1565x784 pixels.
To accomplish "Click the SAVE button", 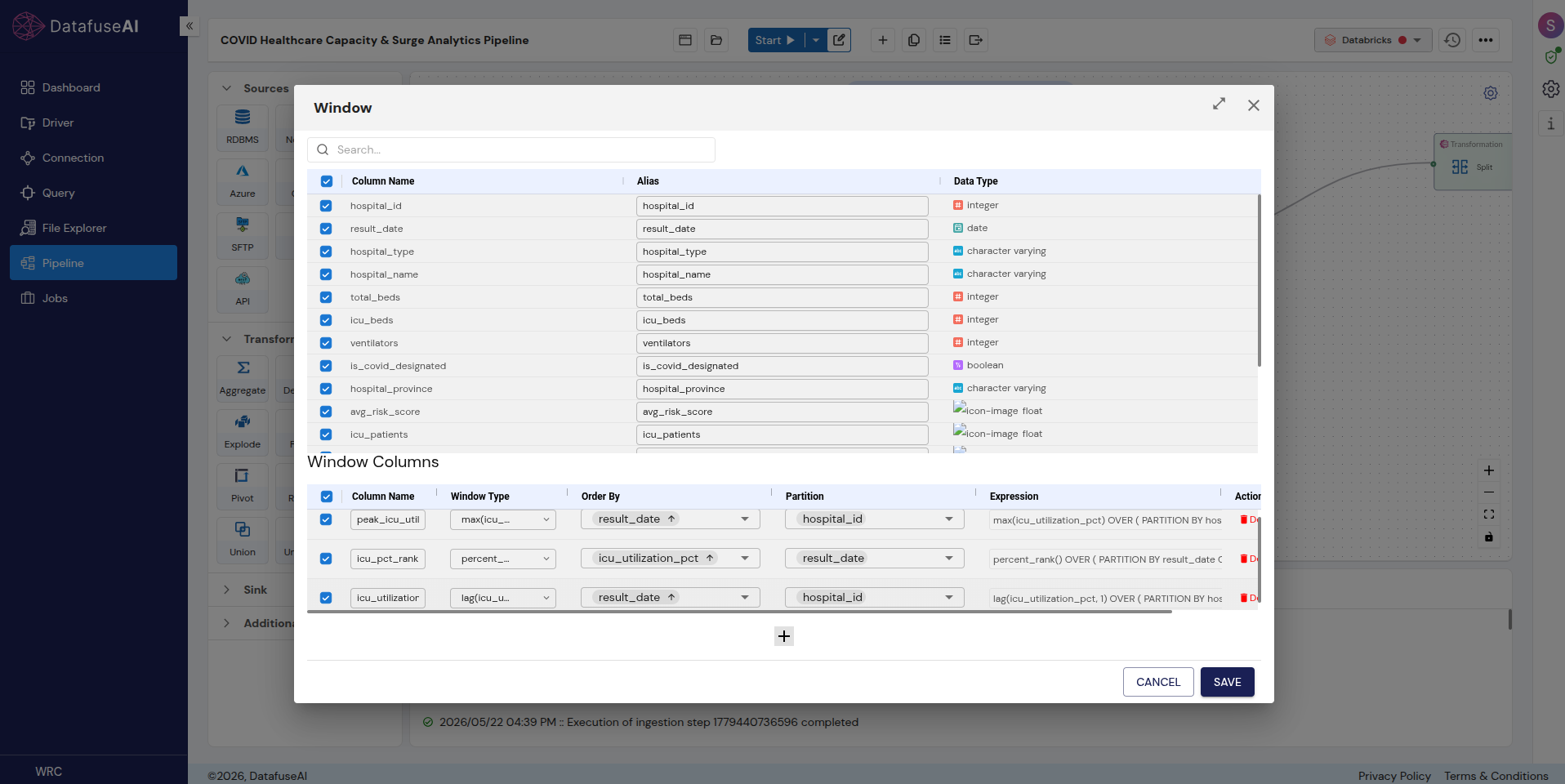I will (1227, 682).
